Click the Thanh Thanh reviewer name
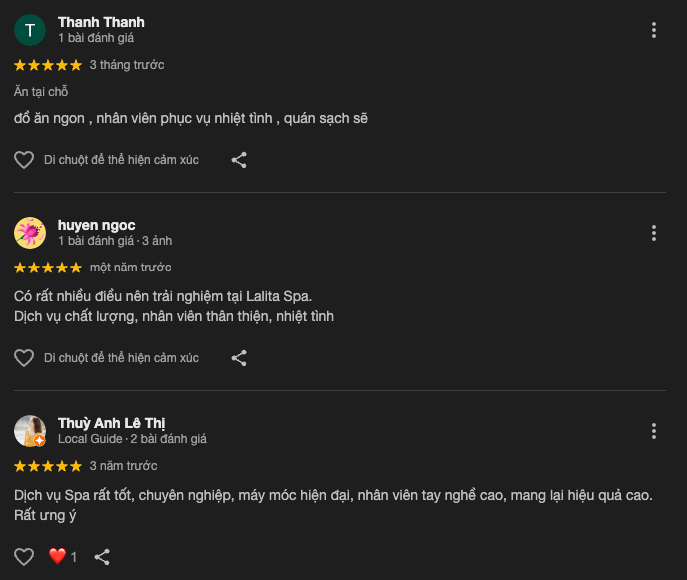The image size is (687, 580). click(101, 22)
